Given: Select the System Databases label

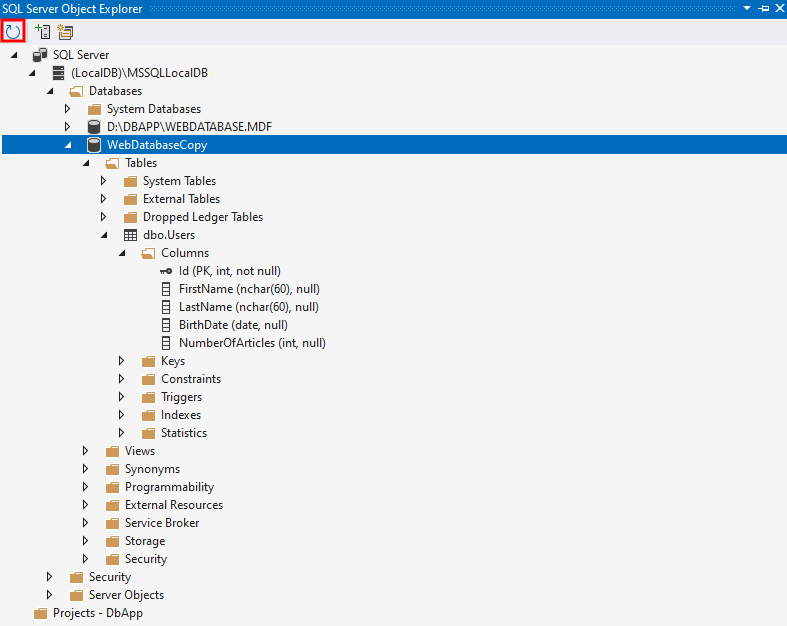Looking at the screenshot, I should 154,109.
